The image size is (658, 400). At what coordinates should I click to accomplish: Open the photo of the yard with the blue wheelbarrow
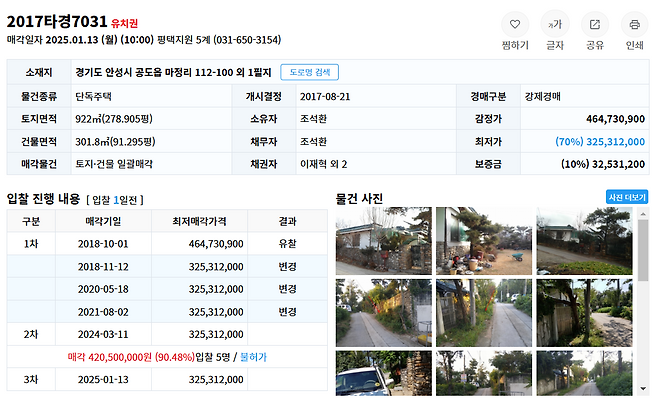point(484,241)
